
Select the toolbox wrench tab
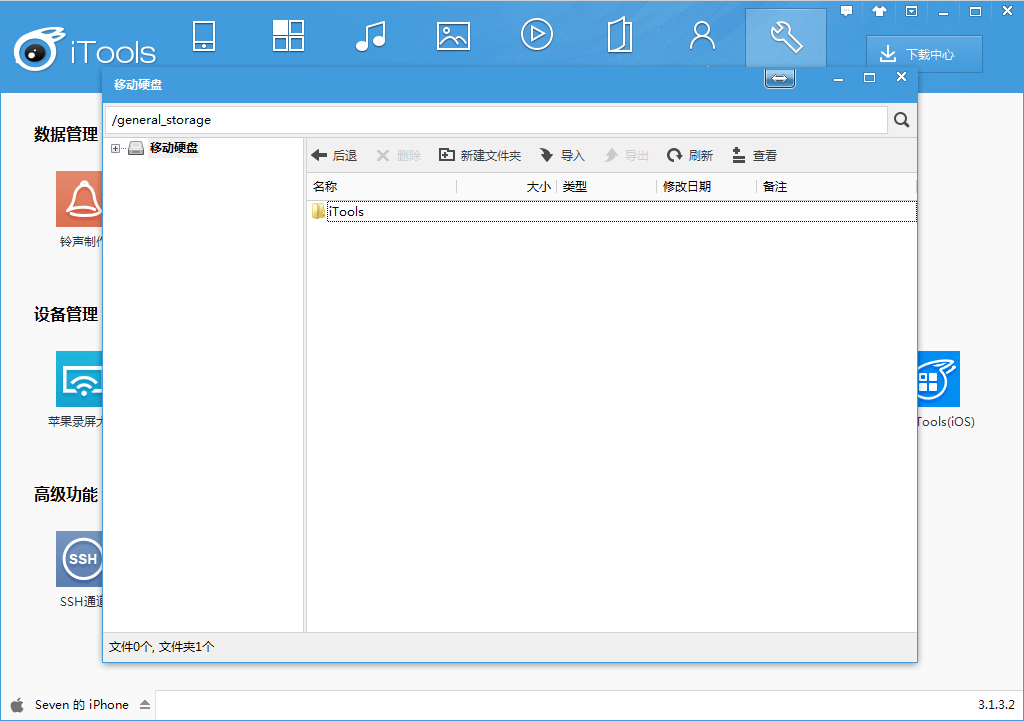(786, 37)
